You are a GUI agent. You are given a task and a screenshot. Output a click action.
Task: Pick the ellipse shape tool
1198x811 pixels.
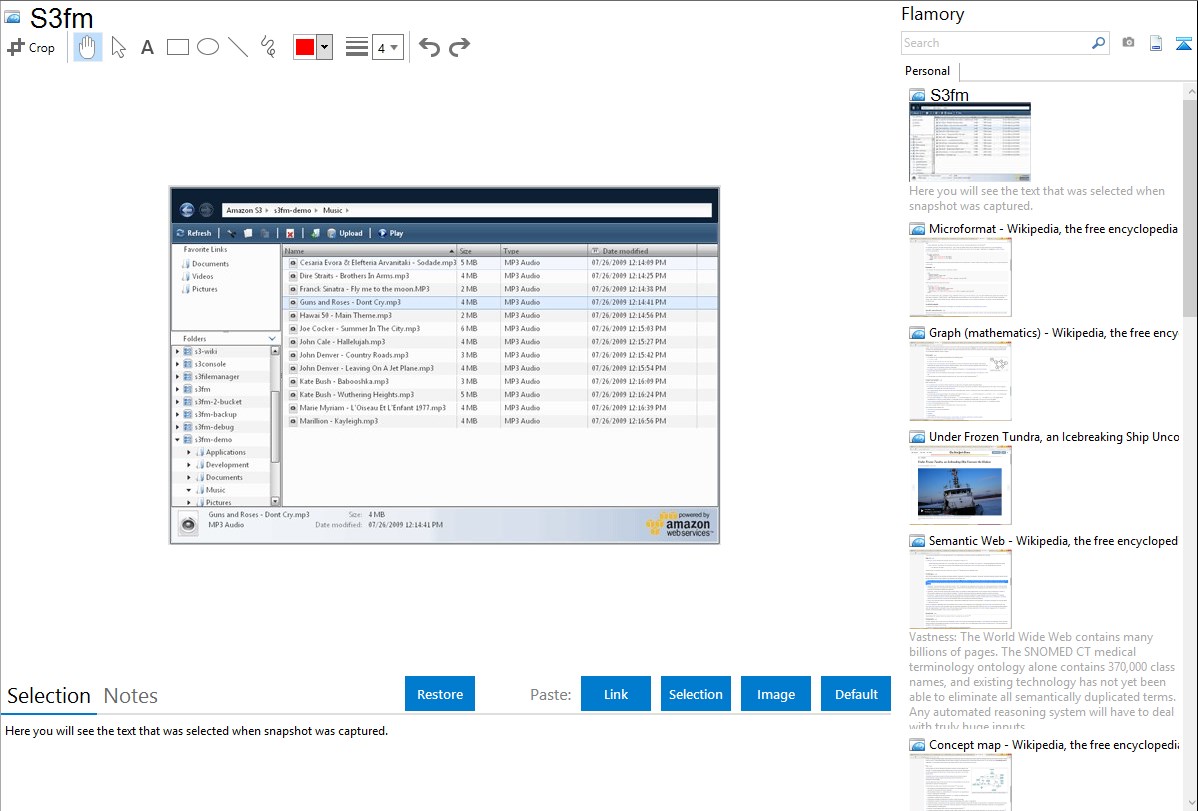(x=208, y=47)
